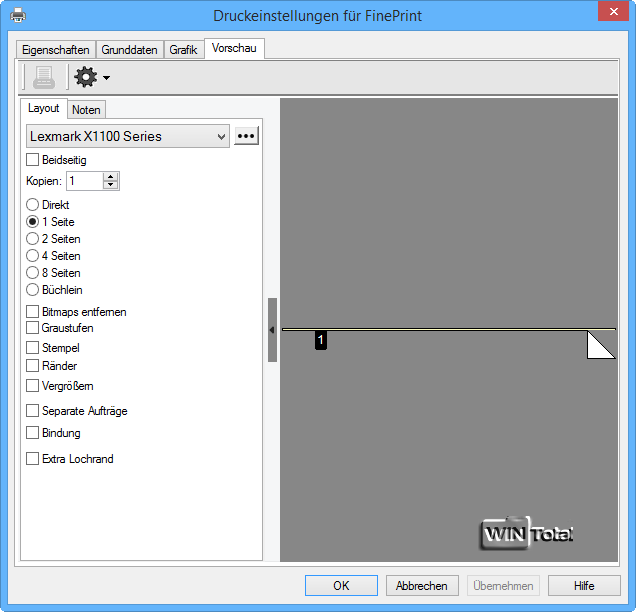Viewport: 636px width, 612px height.
Task: Click the grayed printer icon in toolbar
Action: click(44, 77)
